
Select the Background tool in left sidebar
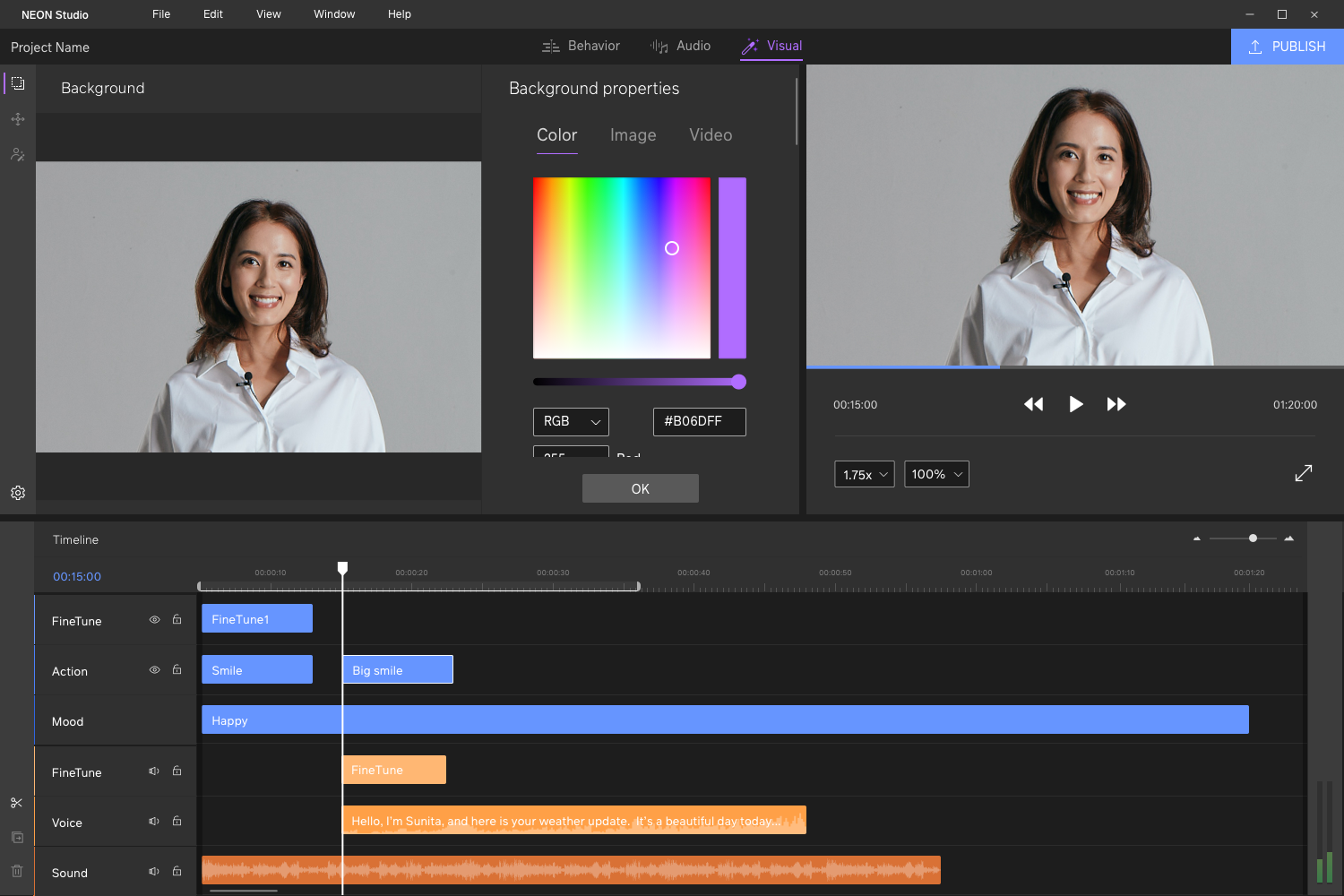(18, 83)
